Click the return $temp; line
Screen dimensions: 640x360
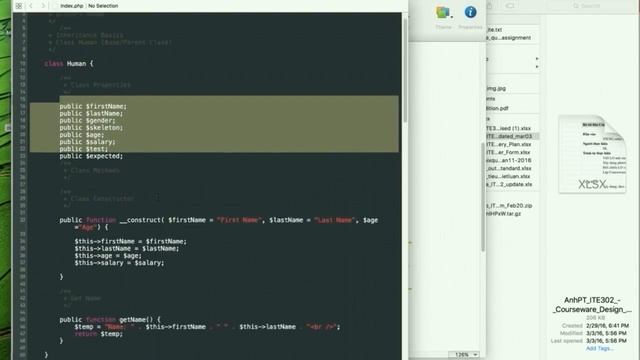pos(99,334)
